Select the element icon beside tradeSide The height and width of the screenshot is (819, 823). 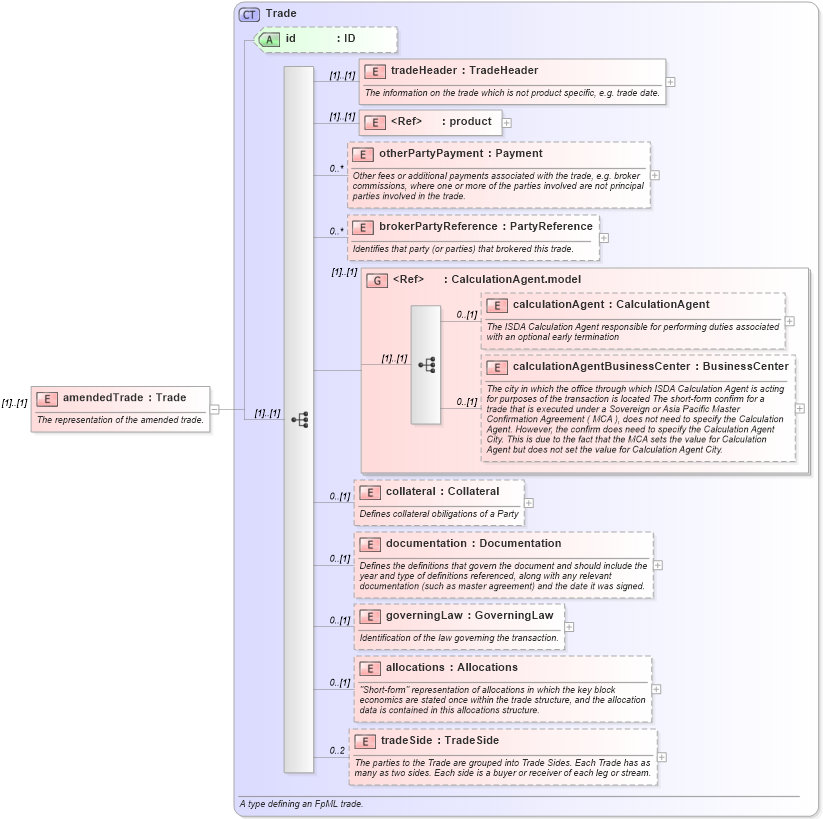(365, 740)
